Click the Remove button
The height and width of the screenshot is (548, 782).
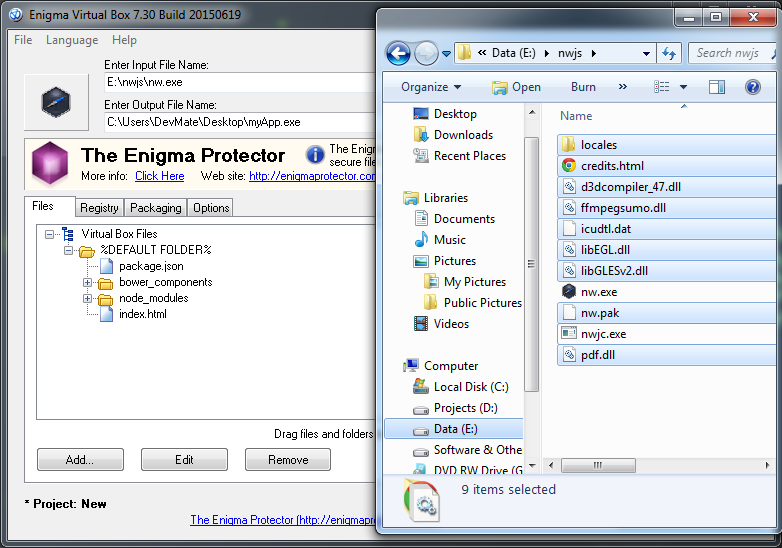[288, 459]
